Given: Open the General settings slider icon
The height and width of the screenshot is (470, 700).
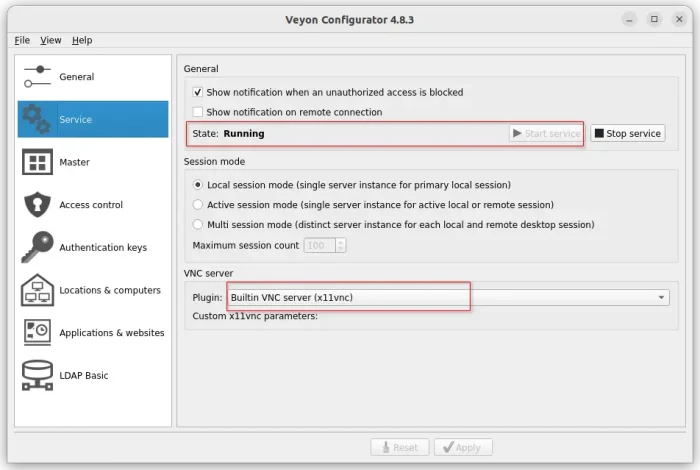Looking at the screenshot, I should (37, 77).
